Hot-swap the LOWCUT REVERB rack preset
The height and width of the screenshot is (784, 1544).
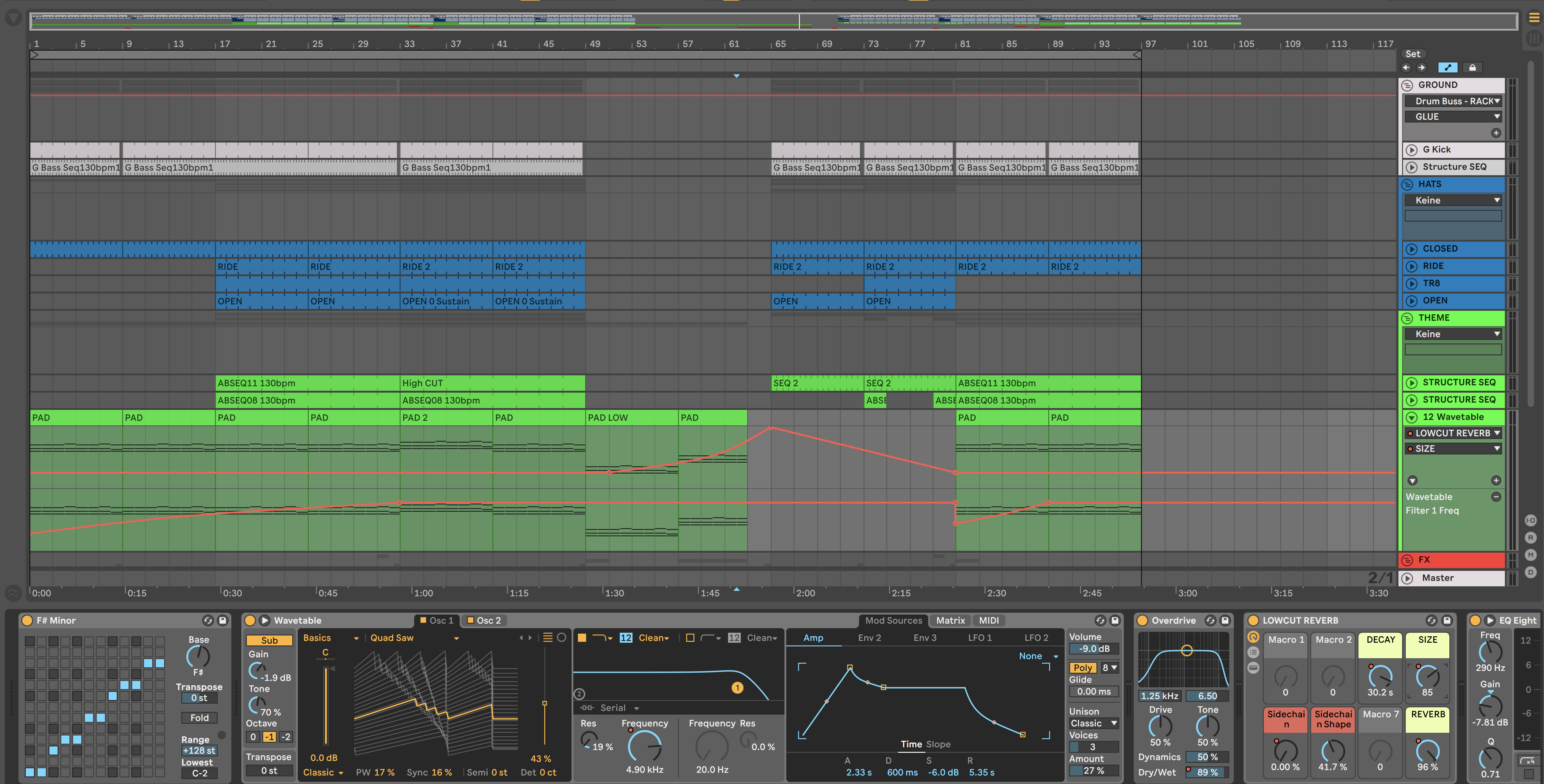pos(1431,620)
